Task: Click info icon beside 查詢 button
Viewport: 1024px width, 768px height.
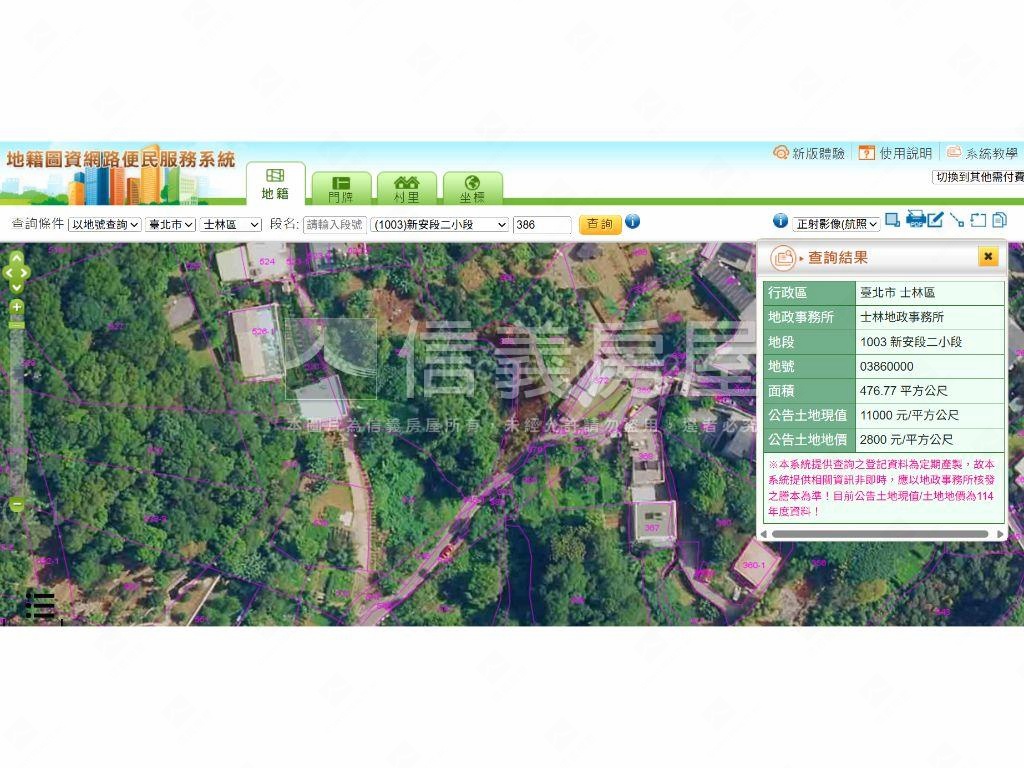Action: tap(632, 222)
